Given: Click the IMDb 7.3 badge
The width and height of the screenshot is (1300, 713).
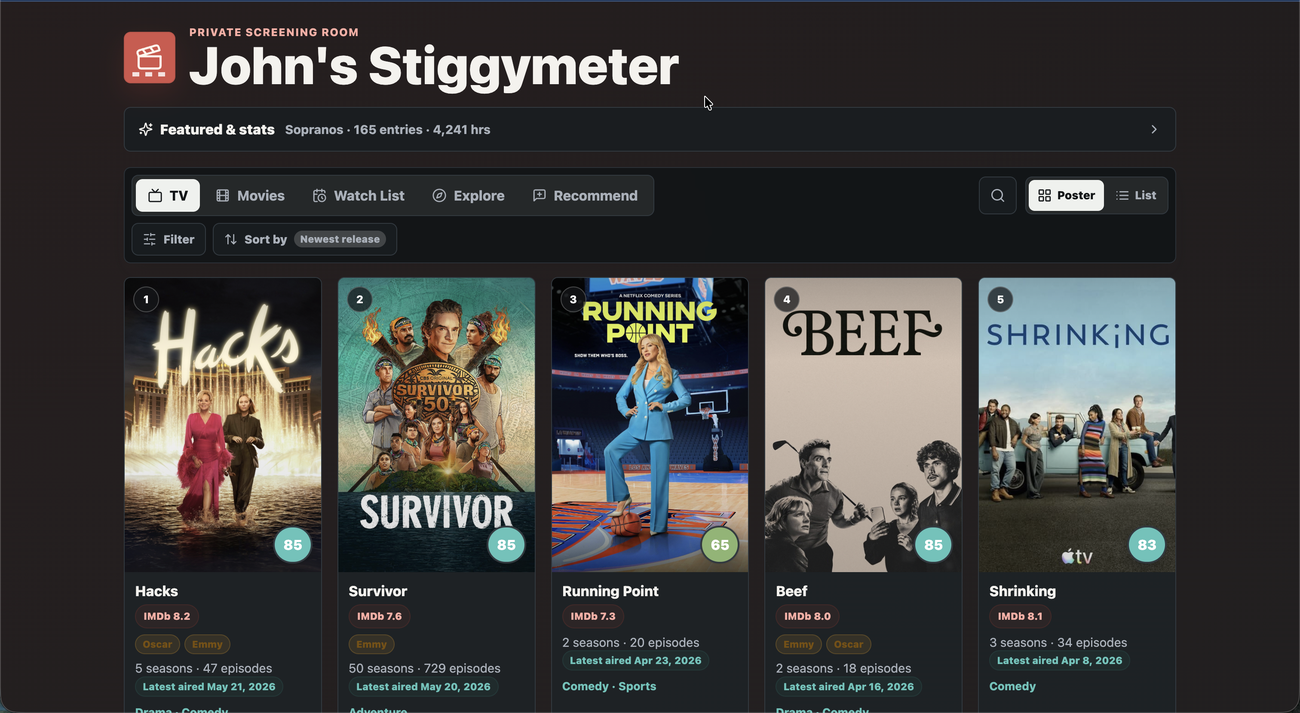Looking at the screenshot, I should (593, 617).
